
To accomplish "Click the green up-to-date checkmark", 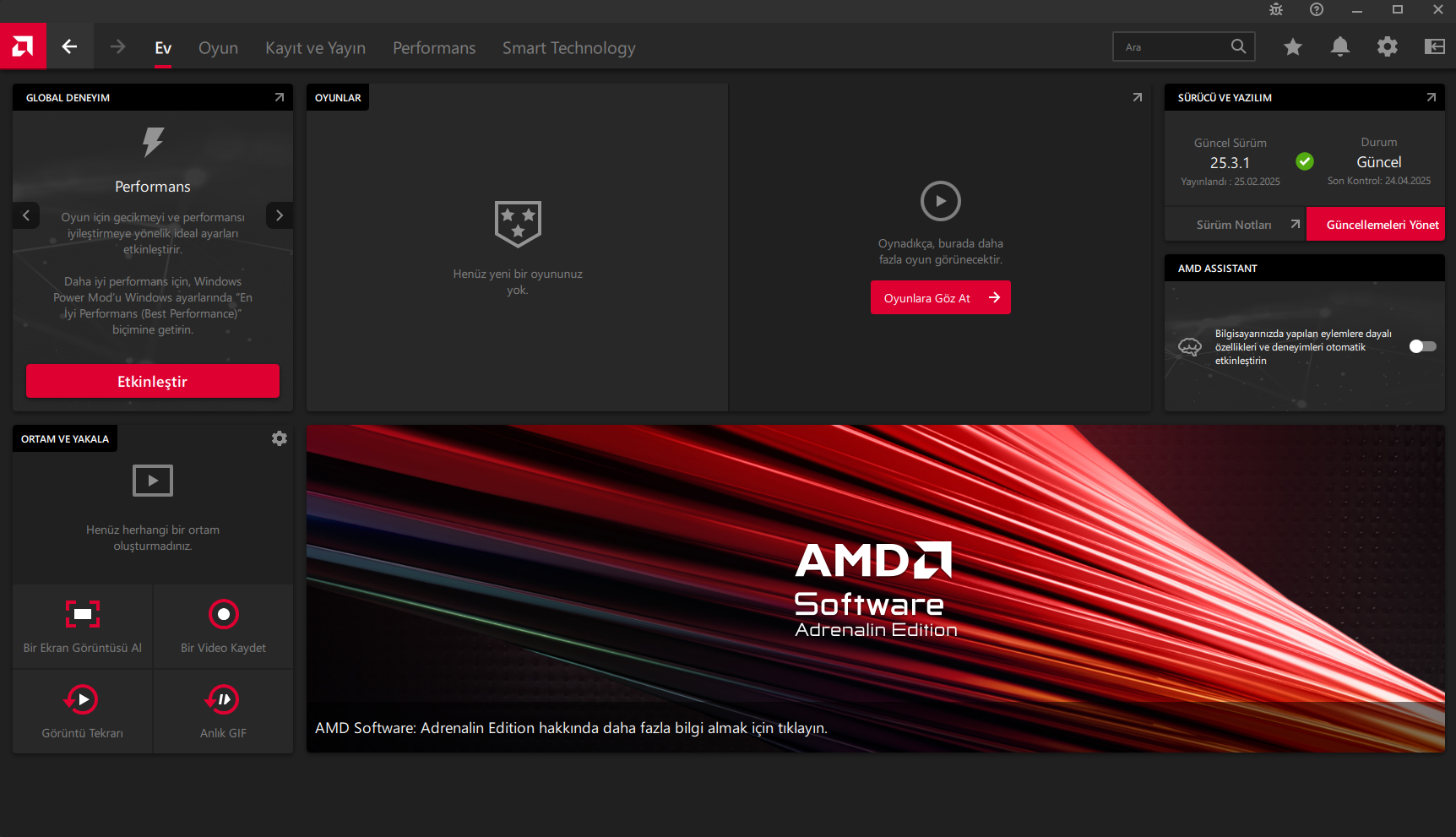I will coord(1305,160).
